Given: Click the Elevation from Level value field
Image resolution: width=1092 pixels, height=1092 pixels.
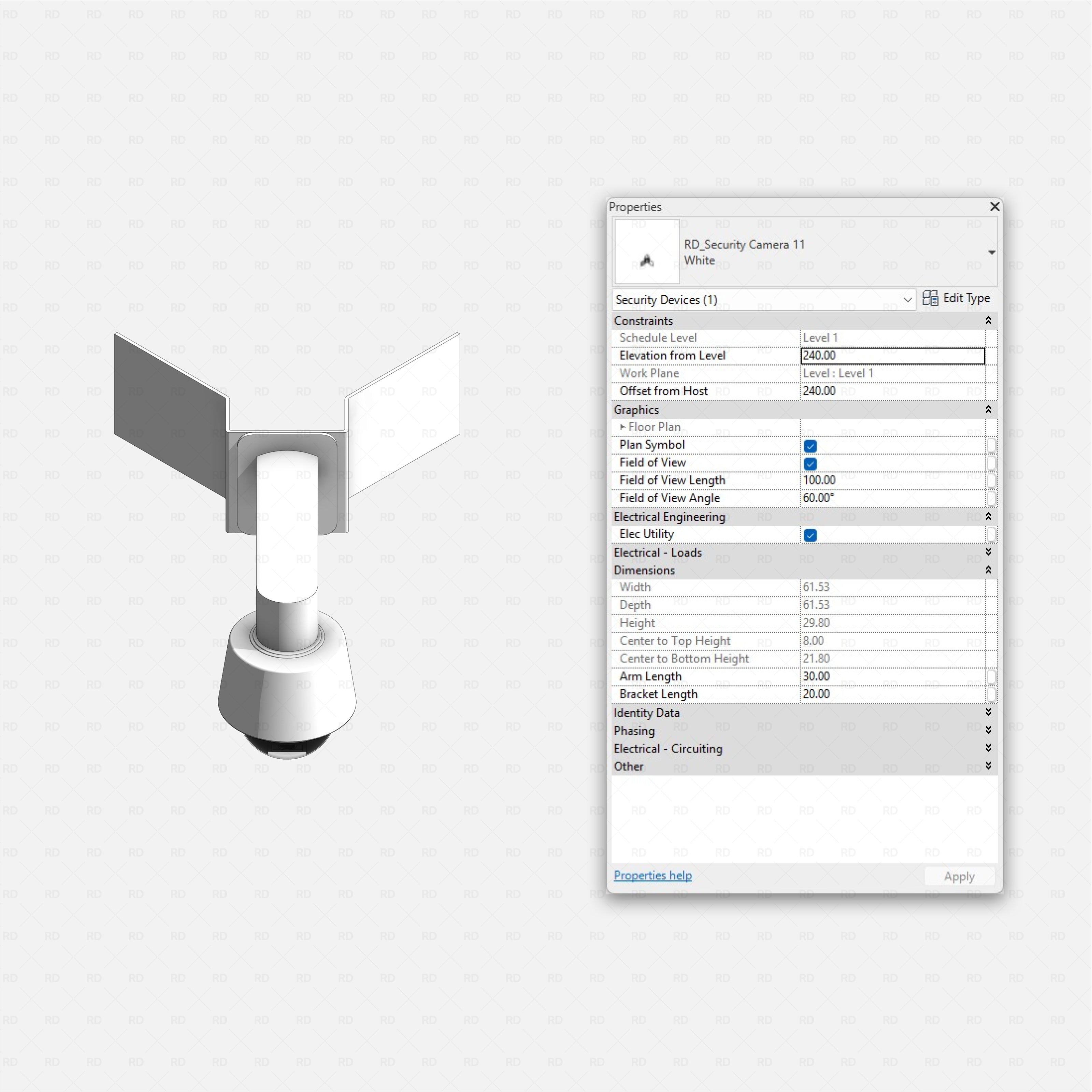Looking at the screenshot, I should click(892, 356).
